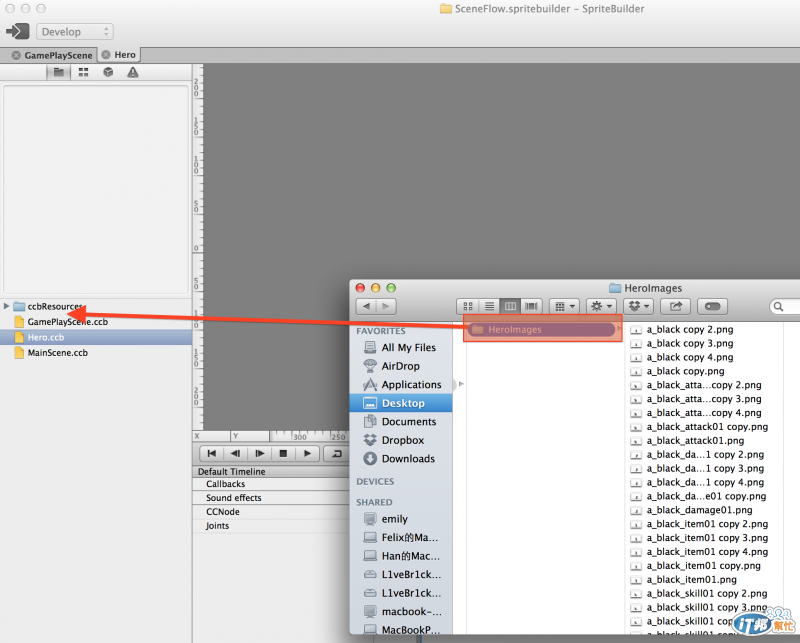800x643 pixels.
Task: Open Finder item arrangement dropdown
Action: tap(564, 306)
